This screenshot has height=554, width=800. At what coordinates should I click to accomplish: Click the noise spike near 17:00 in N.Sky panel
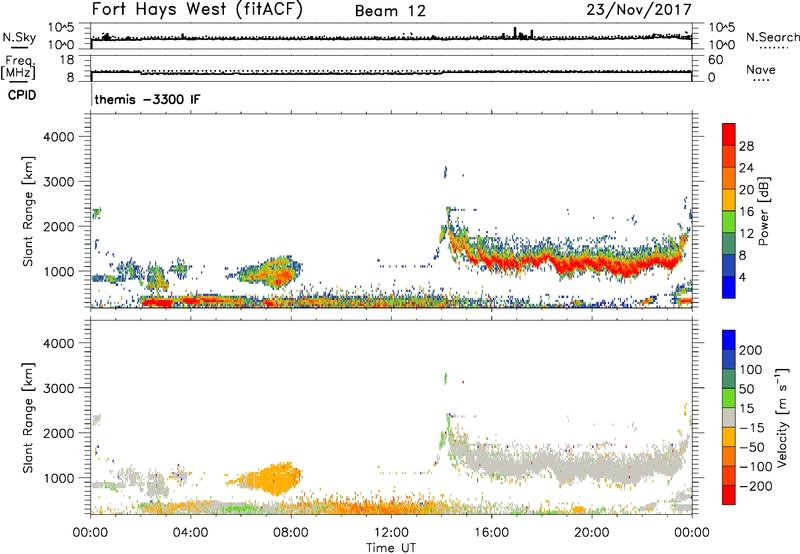click(515, 33)
